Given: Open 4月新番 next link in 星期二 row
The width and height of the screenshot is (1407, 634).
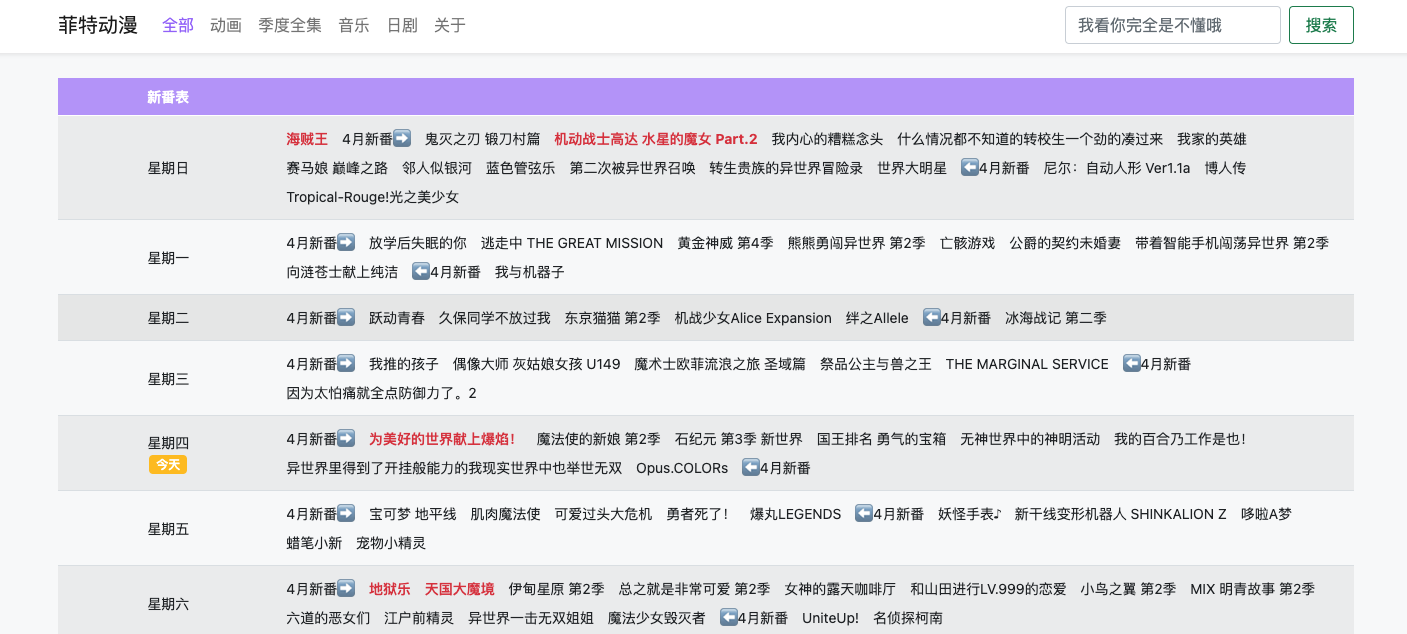Looking at the screenshot, I should click(x=320, y=318).
